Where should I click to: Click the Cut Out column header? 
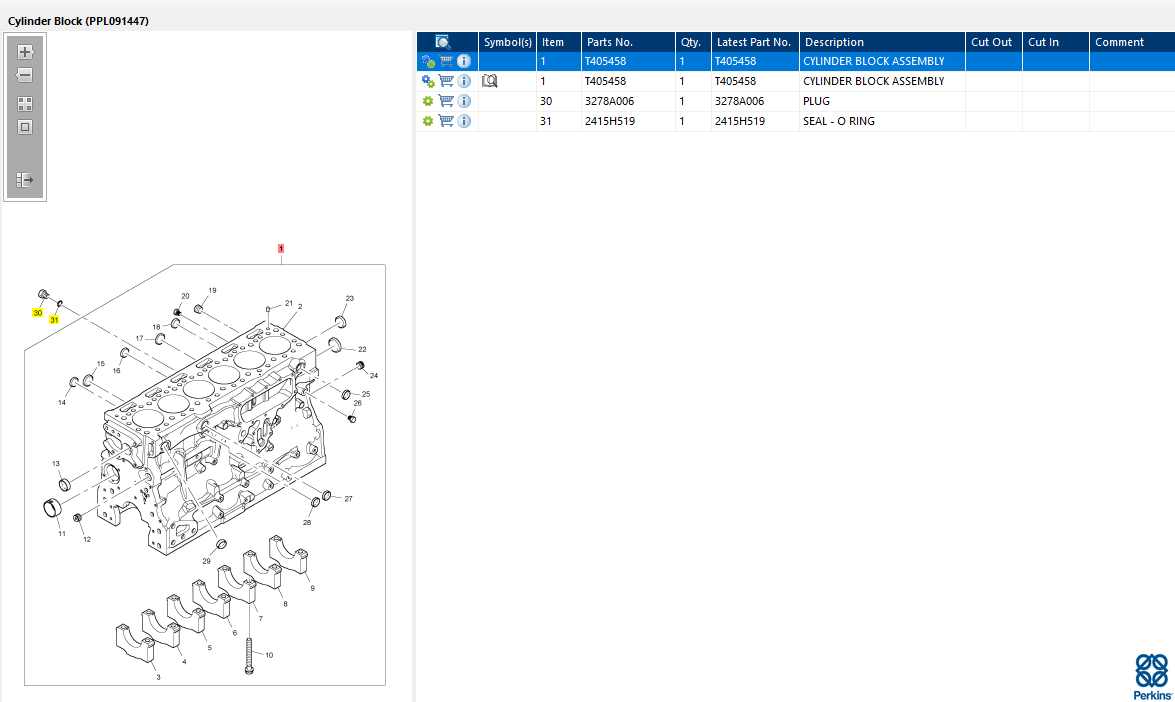pyautogui.click(x=994, y=42)
